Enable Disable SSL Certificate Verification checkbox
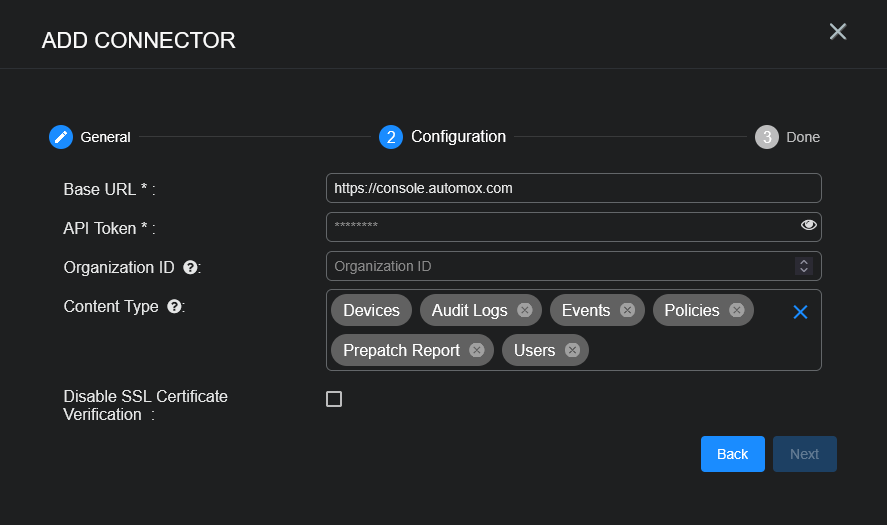Viewport: 887px width, 525px height. (334, 399)
